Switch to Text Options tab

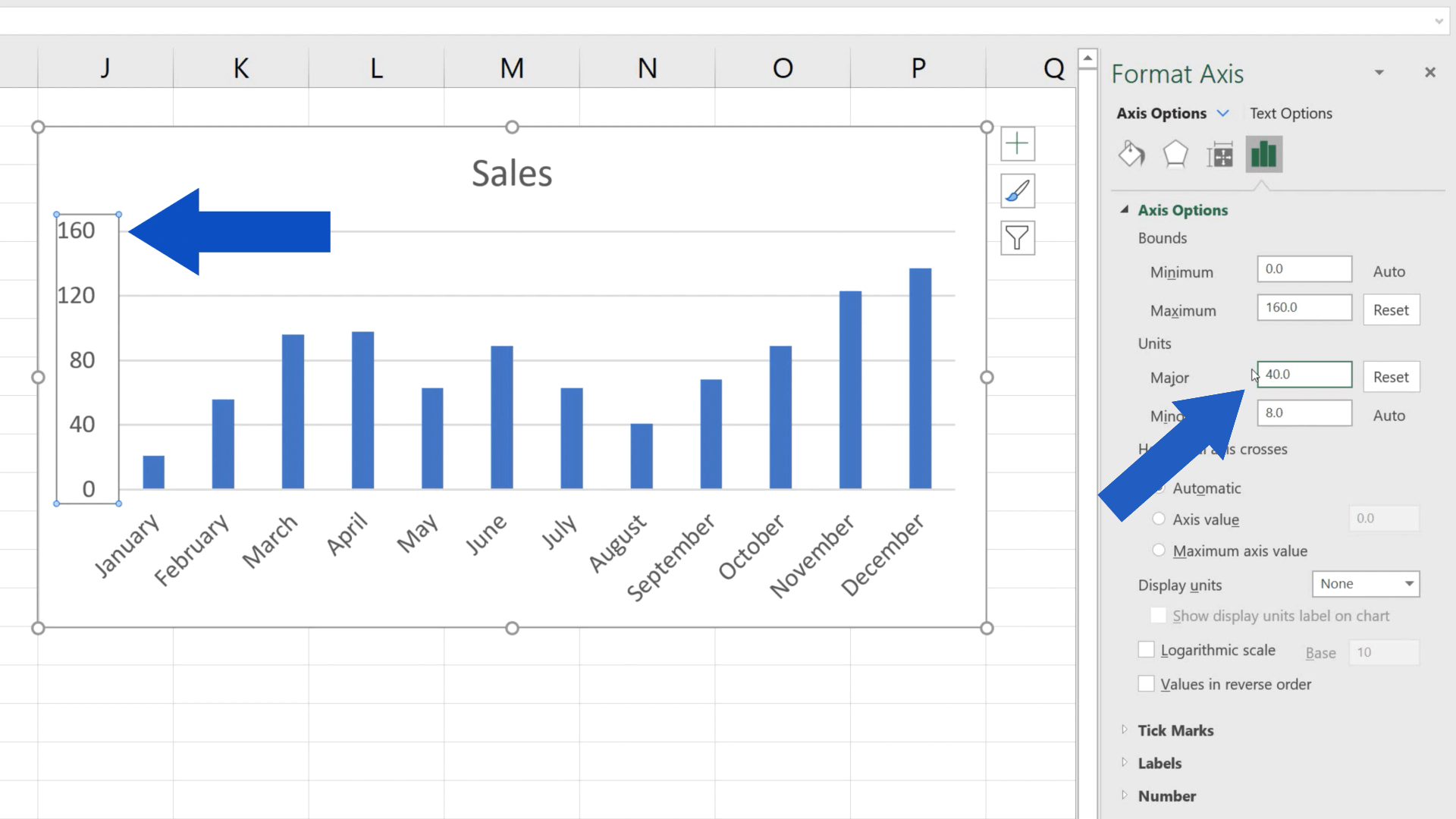(x=1291, y=113)
